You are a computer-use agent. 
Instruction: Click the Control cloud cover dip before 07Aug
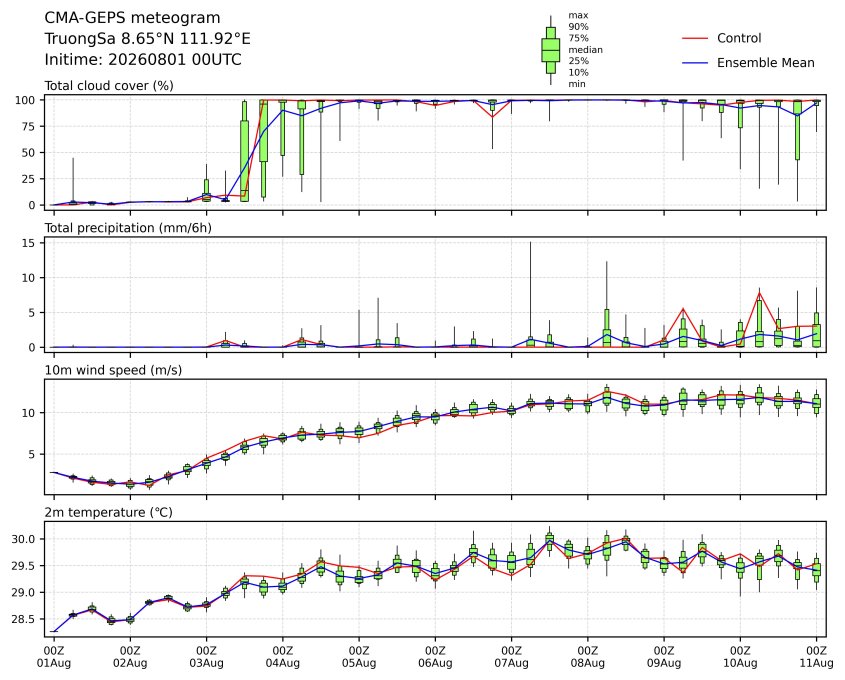pyautogui.click(x=493, y=116)
